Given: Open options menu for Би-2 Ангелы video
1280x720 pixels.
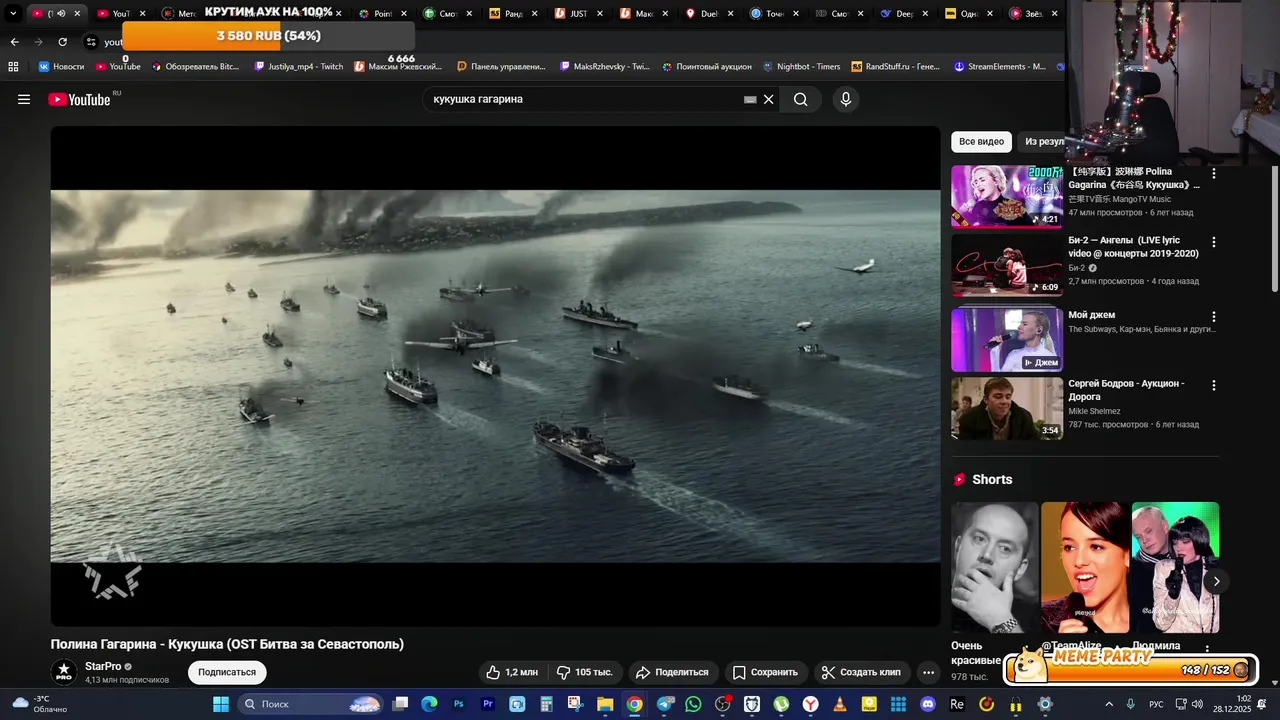Looking at the screenshot, I should [1214, 242].
